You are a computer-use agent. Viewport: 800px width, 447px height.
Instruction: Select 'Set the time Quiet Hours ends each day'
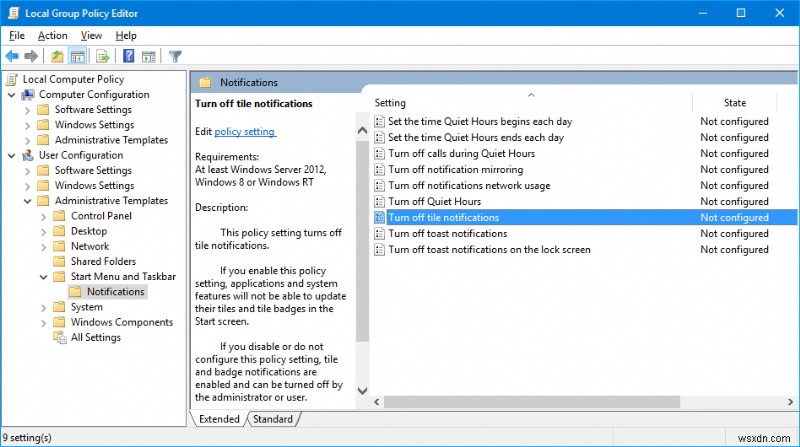[x=476, y=137]
